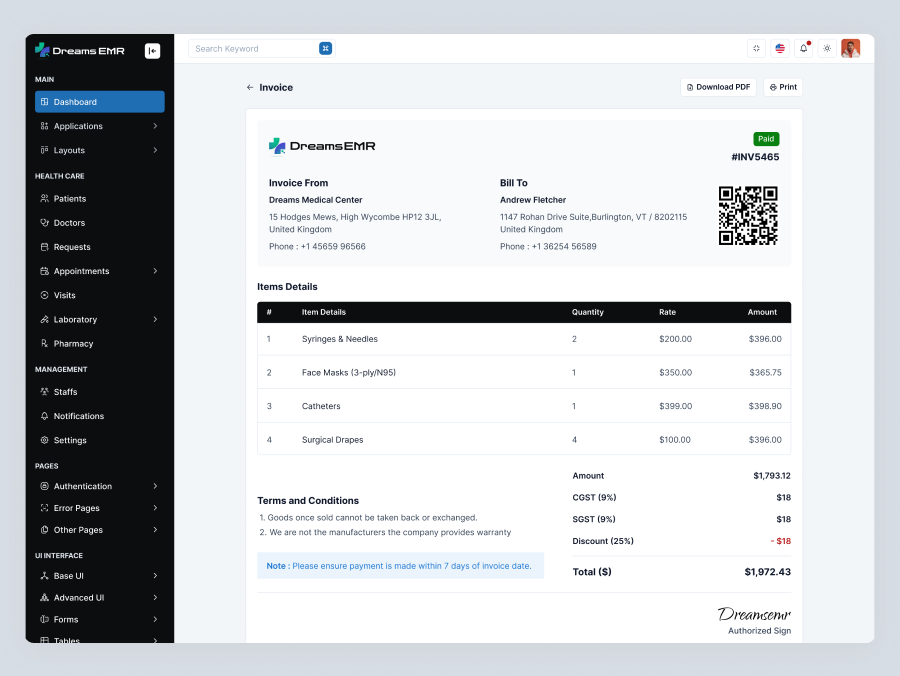Go back using the arrow beside Invoice
Image resolution: width=900 pixels, height=676 pixels.
(x=250, y=87)
